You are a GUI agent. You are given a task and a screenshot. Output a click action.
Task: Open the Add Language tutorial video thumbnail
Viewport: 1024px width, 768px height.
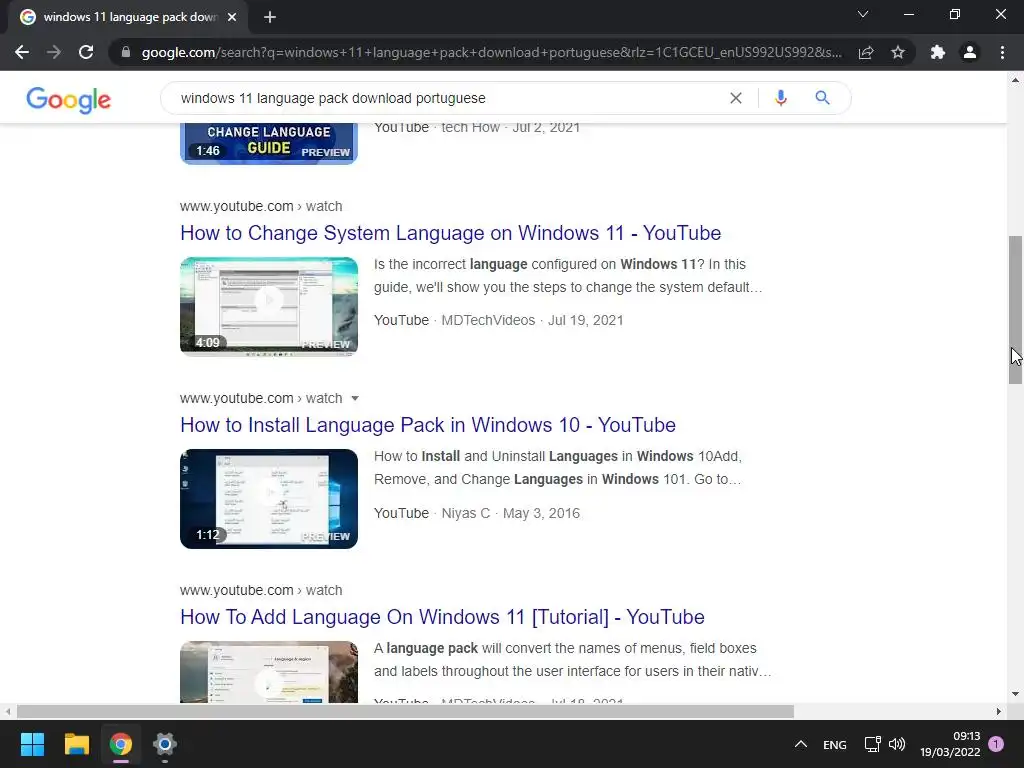(269, 672)
